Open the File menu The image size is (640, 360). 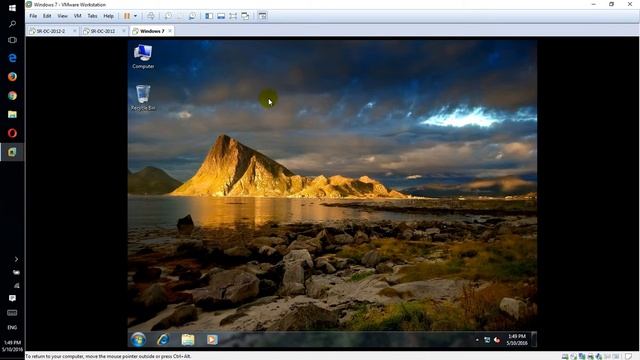33,16
